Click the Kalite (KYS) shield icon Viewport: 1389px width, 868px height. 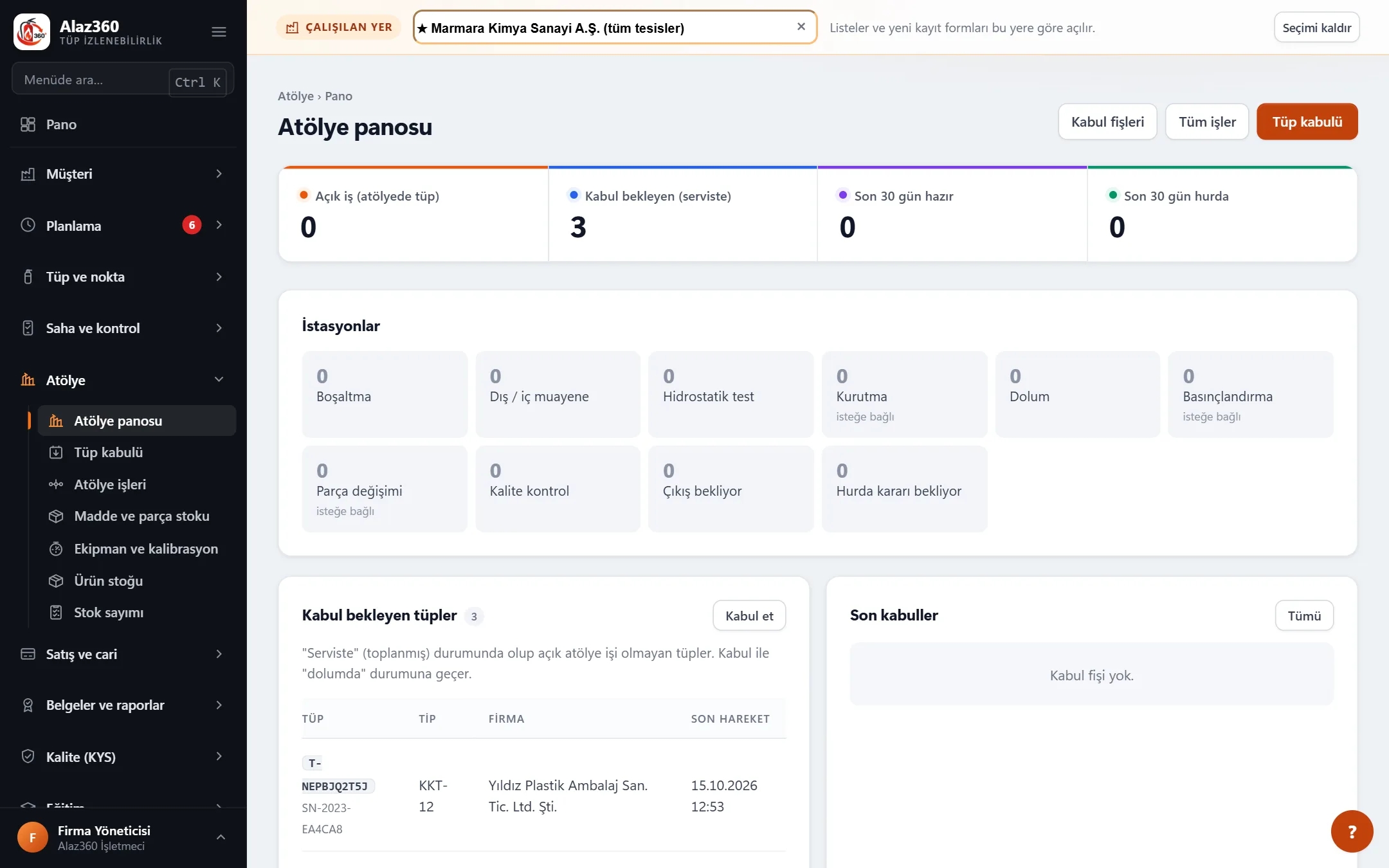28,757
